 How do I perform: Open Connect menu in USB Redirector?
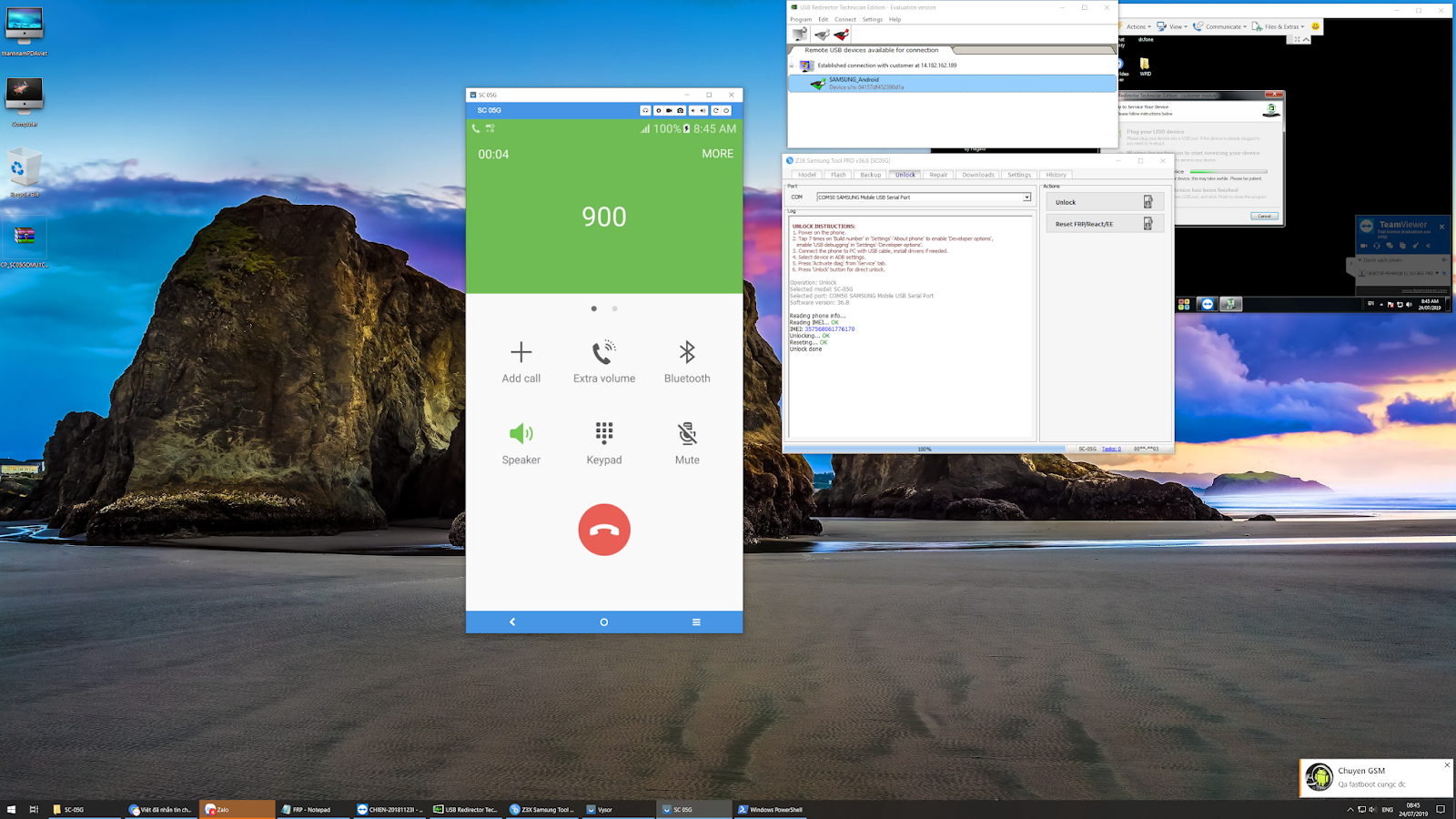coord(845,19)
